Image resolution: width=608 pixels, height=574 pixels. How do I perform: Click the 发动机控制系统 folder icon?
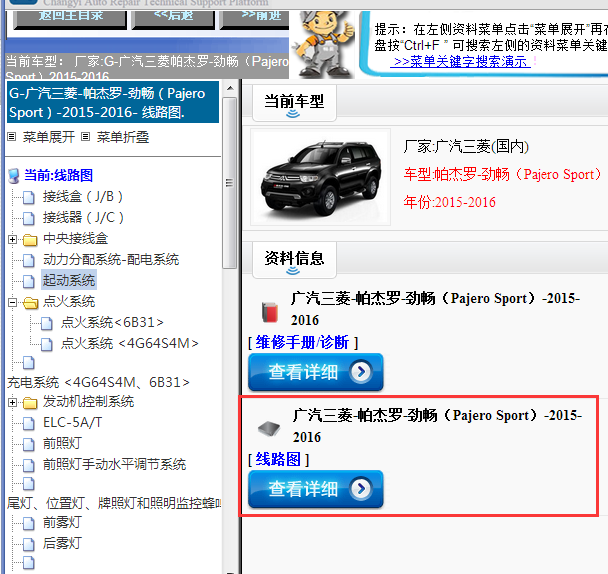point(30,403)
